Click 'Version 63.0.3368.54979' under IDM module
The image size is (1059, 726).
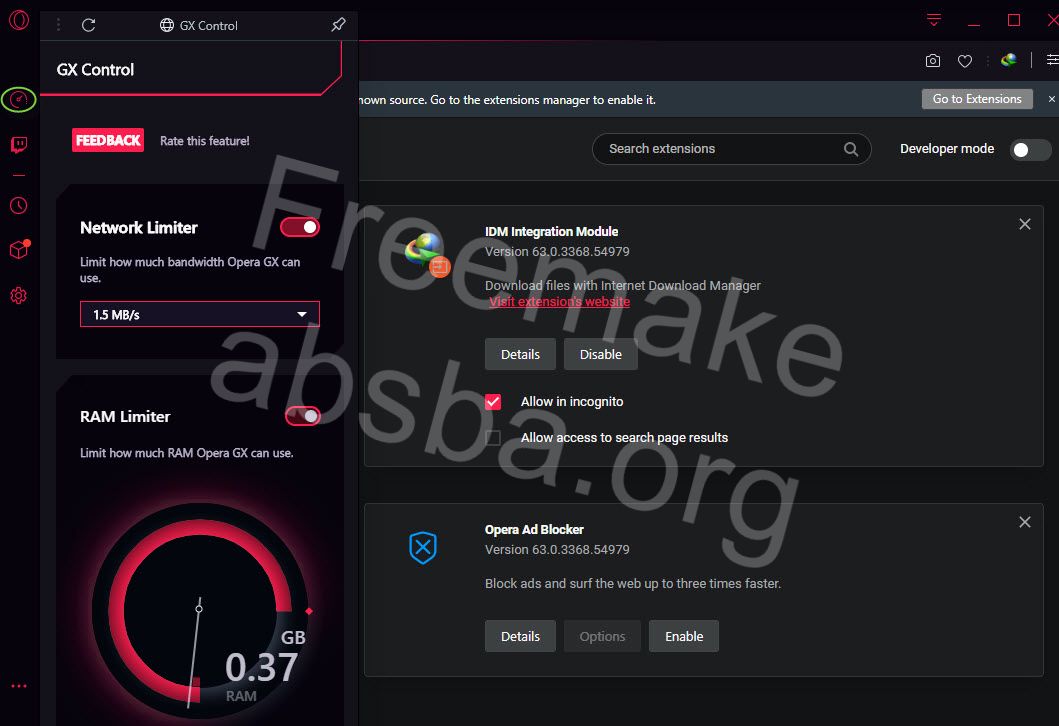tap(557, 252)
